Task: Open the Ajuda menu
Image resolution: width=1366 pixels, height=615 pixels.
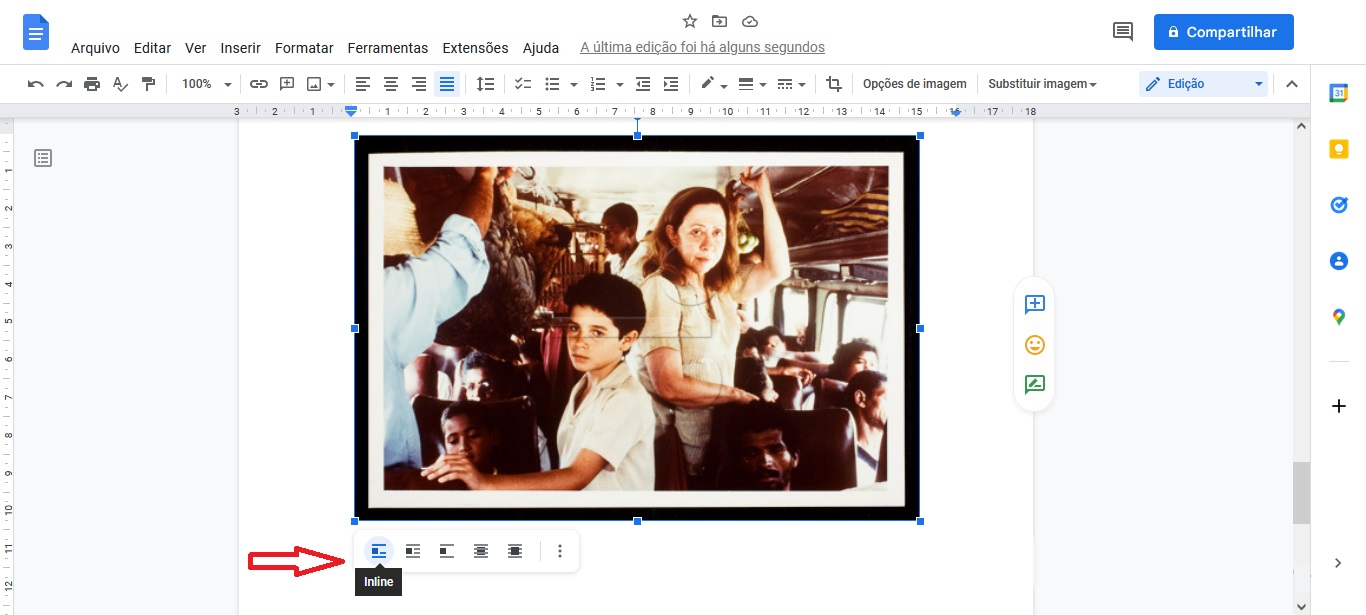Action: click(x=541, y=48)
